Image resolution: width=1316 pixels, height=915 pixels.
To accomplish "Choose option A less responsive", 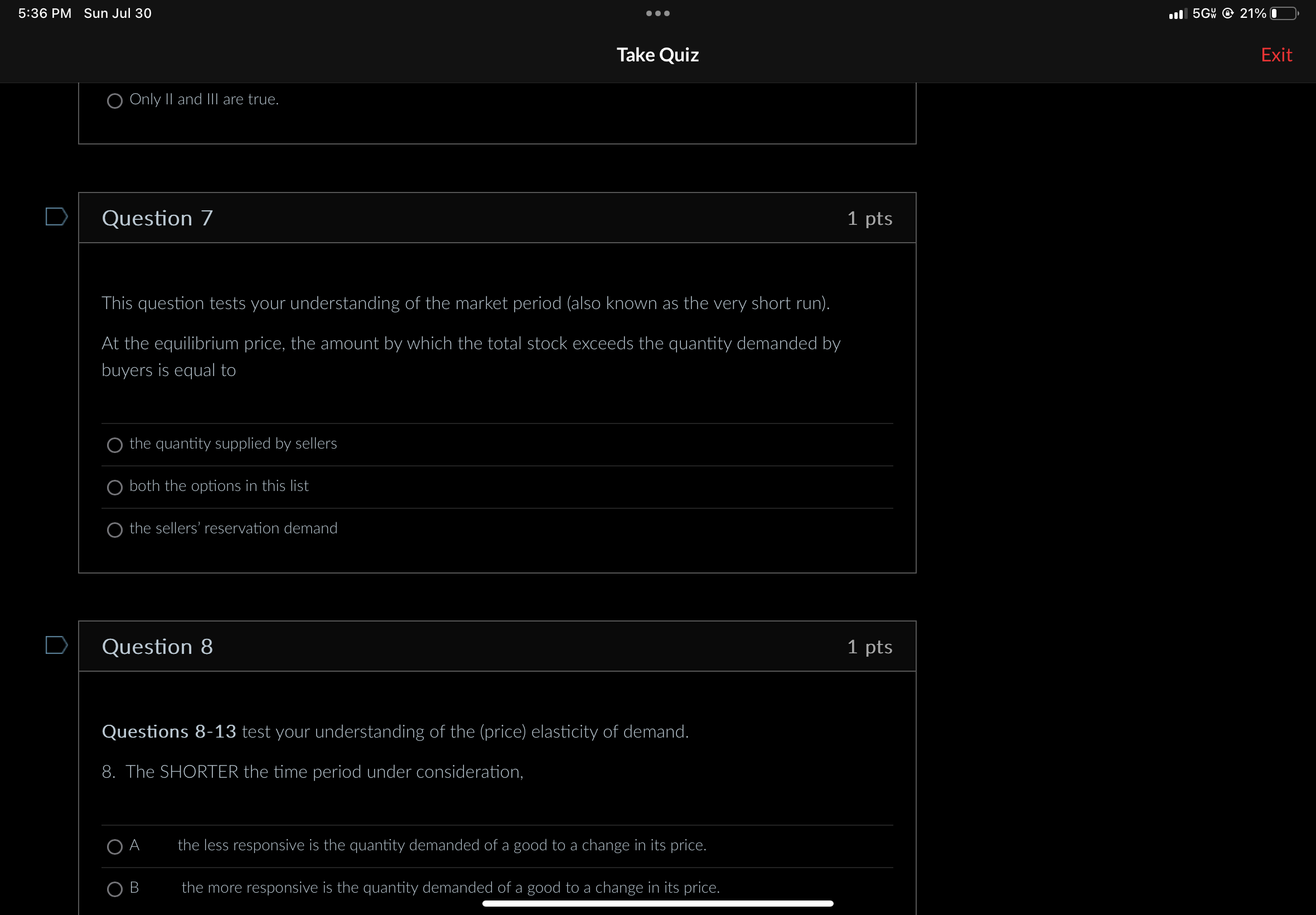I will click(114, 847).
